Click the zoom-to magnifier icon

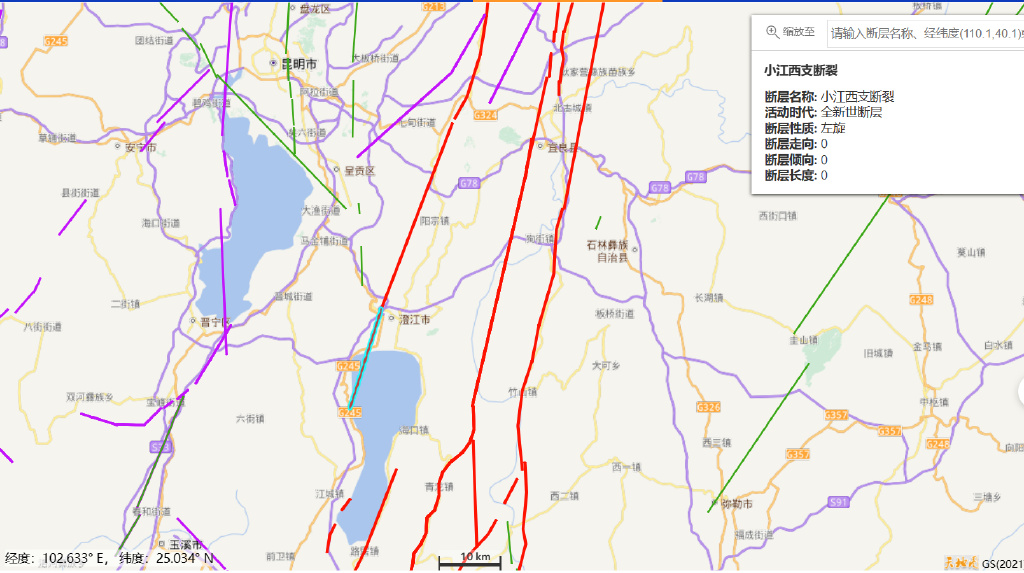coord(772,31)
